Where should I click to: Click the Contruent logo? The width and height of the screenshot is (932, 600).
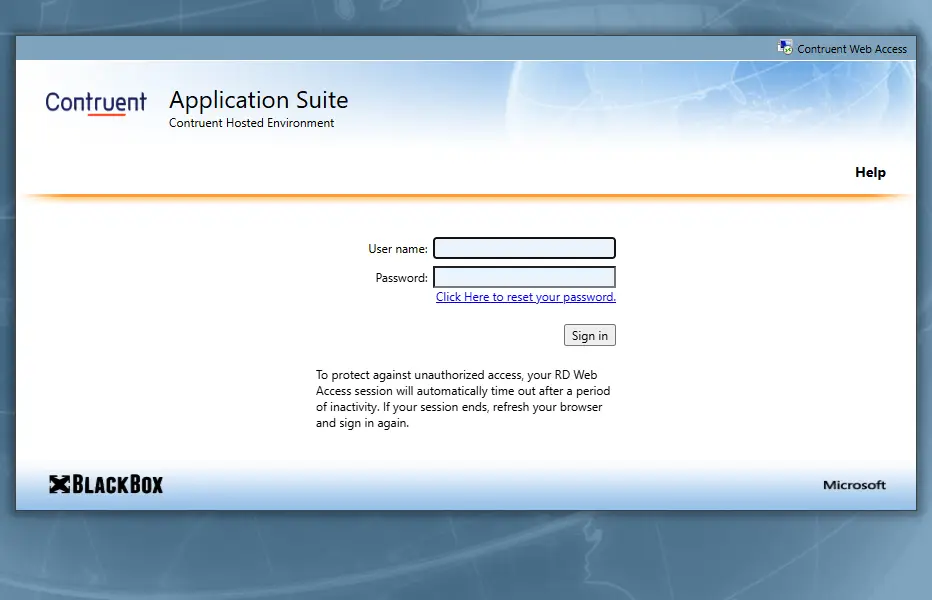tap(96, 102)
